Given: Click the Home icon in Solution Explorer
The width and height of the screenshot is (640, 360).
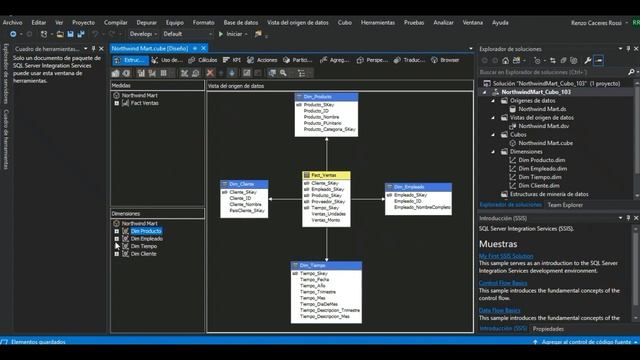Looking at the screenshot, I should click(x=505, y=61).
